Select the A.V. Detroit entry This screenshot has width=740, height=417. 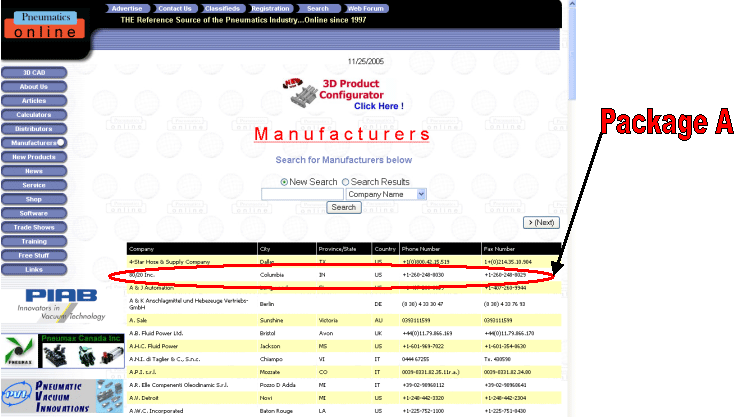pos(144,398)
